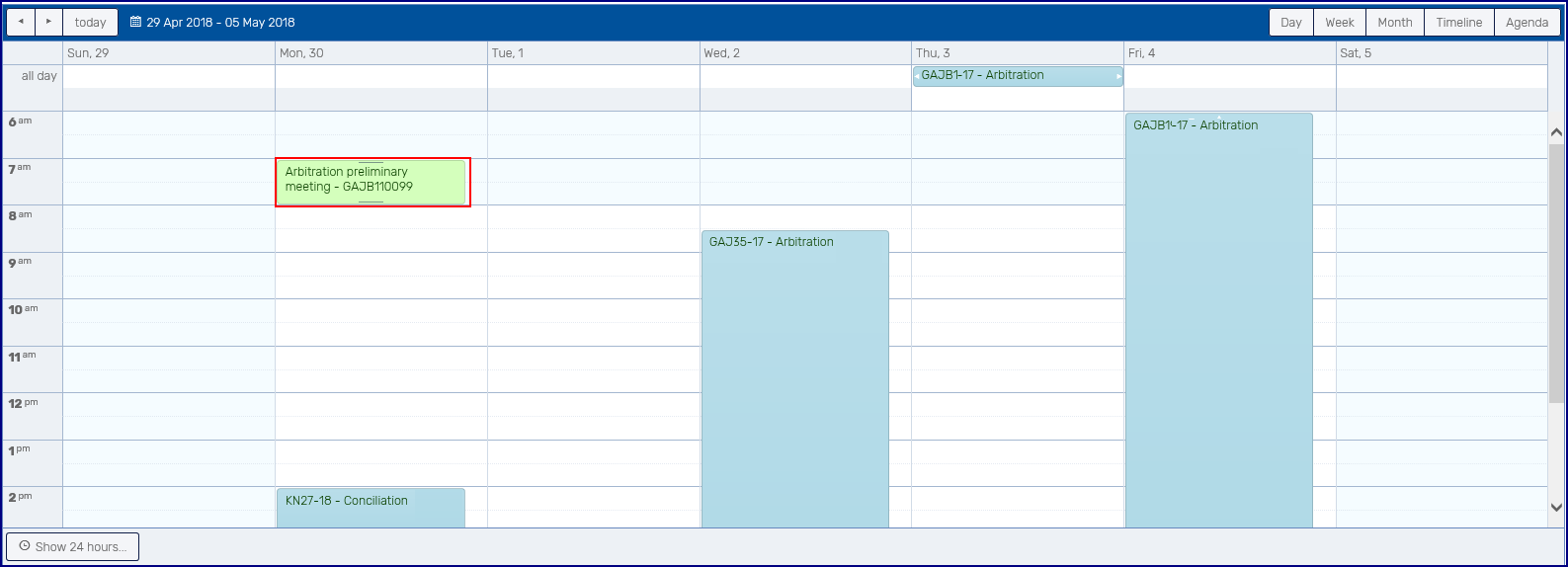Jump to today's date
Screen dimensions: 1568x567
point(90,22)
